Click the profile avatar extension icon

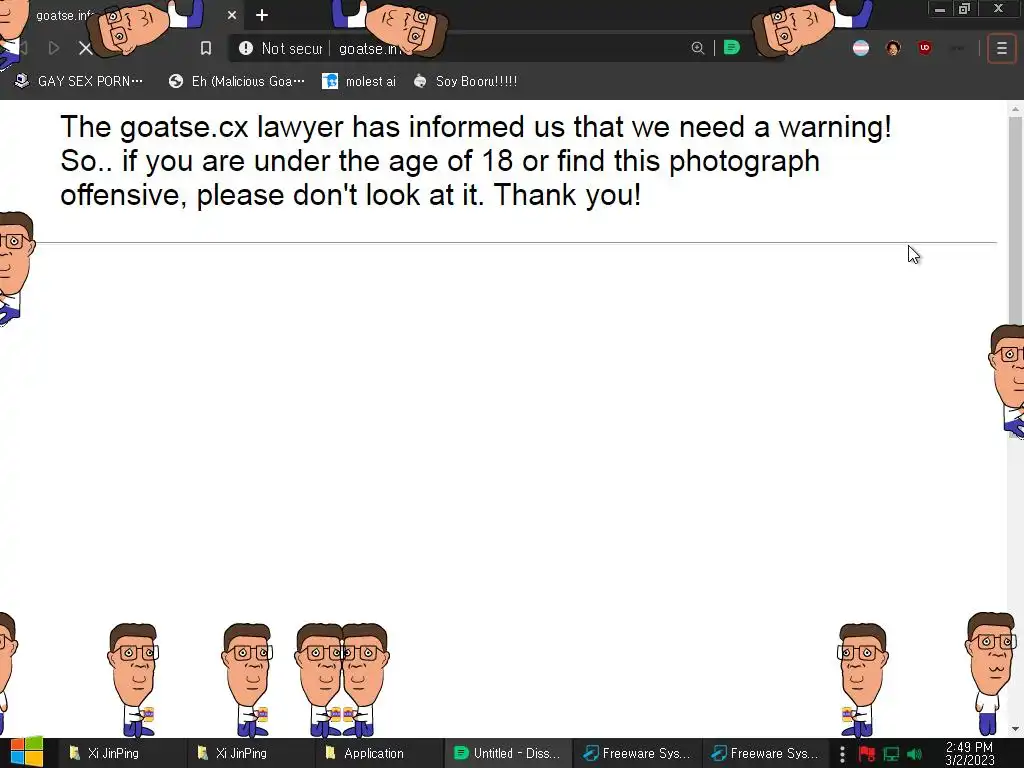893,48
